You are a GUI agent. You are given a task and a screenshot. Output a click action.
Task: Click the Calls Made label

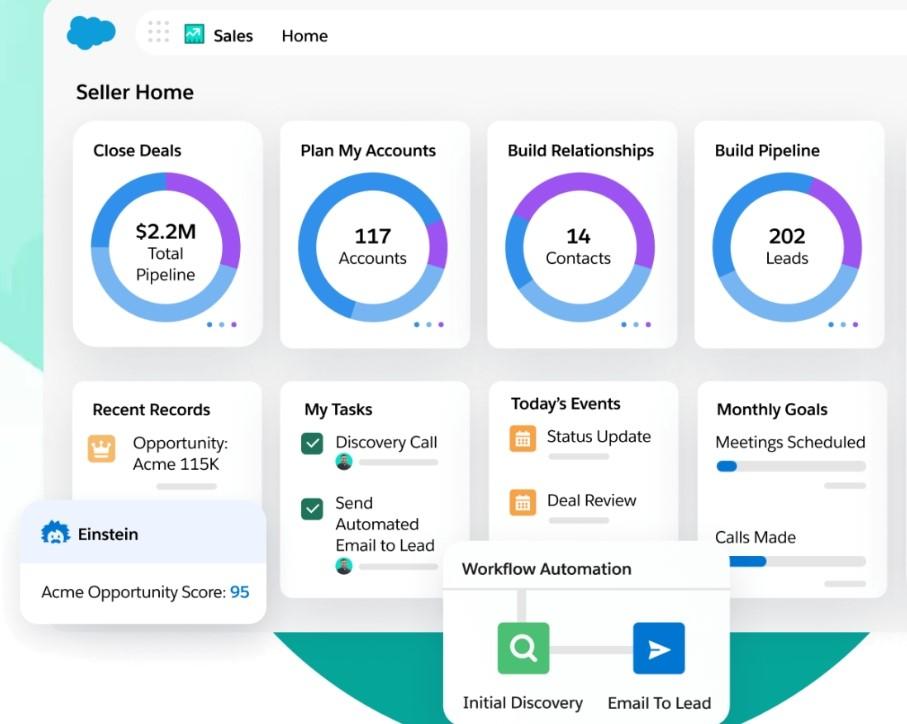coord(755,537)
